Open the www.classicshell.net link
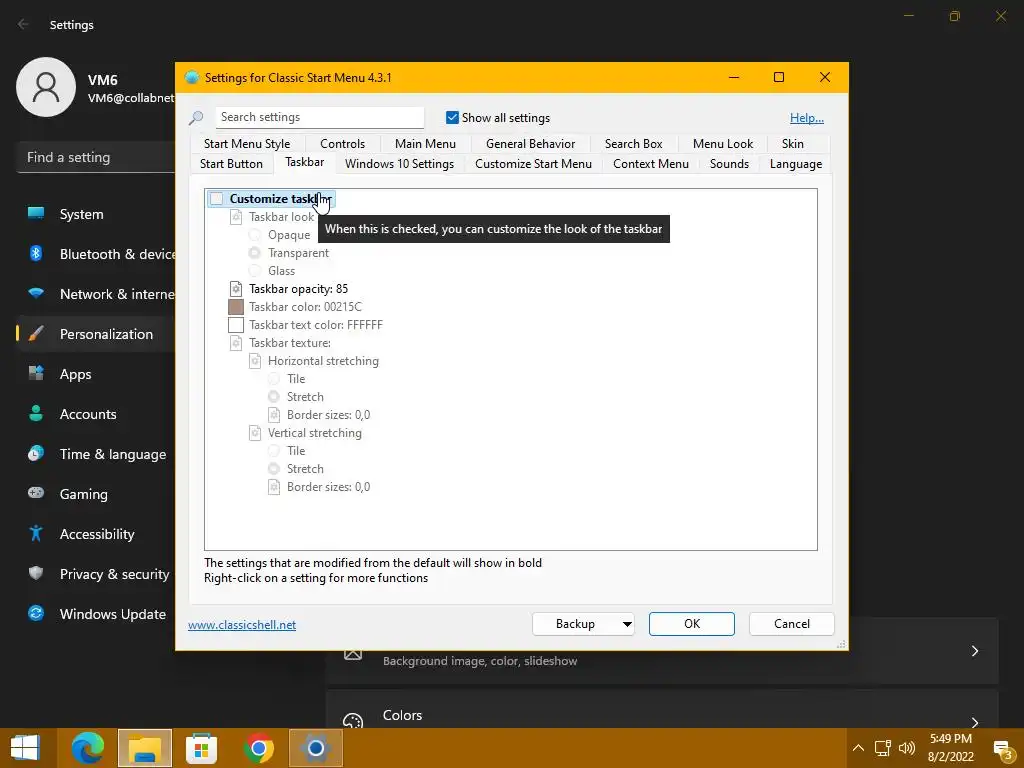This screenshot has width=1024, height=768. coord(242,625)
